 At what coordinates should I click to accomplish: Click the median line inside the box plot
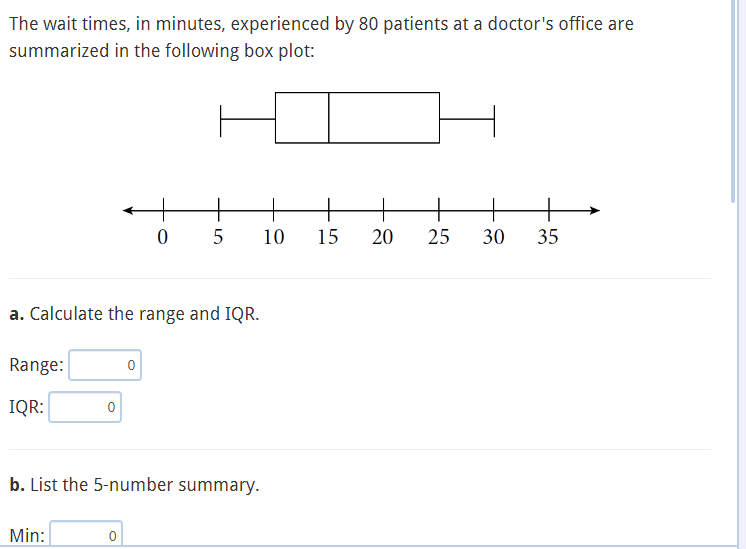pyautogui.click(x=329, y=118)
